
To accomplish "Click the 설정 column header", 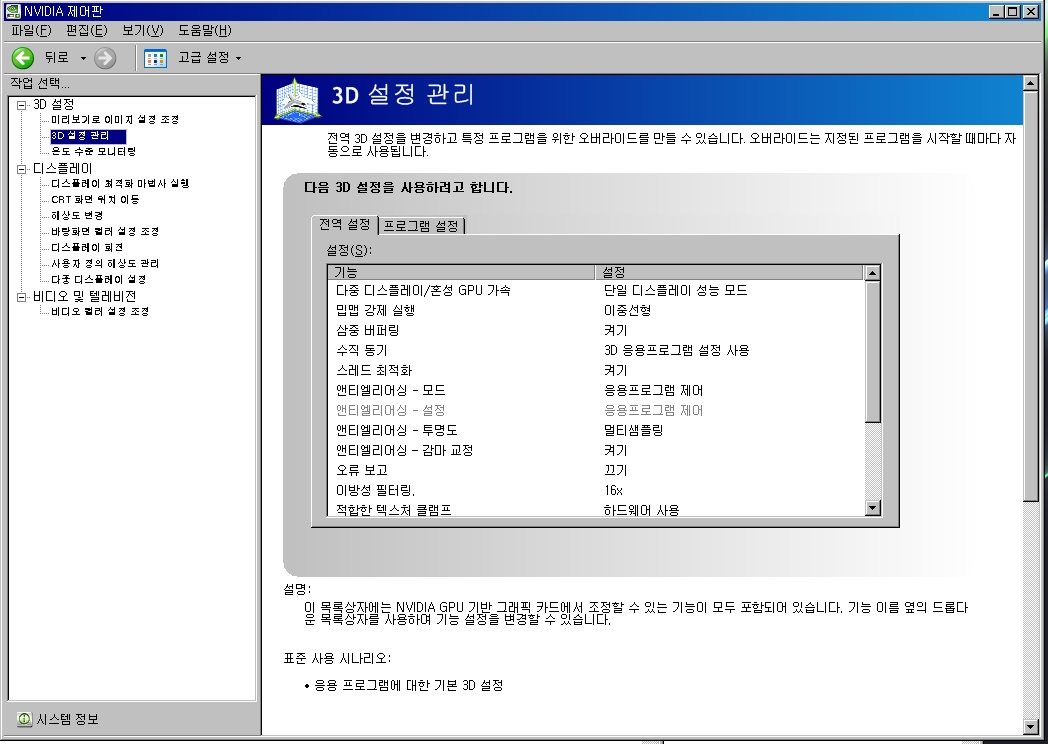I will [729, 272].
